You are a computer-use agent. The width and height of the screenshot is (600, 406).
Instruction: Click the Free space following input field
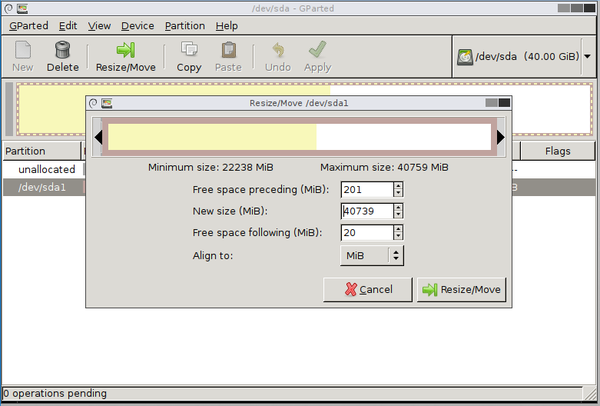click(x=367, y=232)
